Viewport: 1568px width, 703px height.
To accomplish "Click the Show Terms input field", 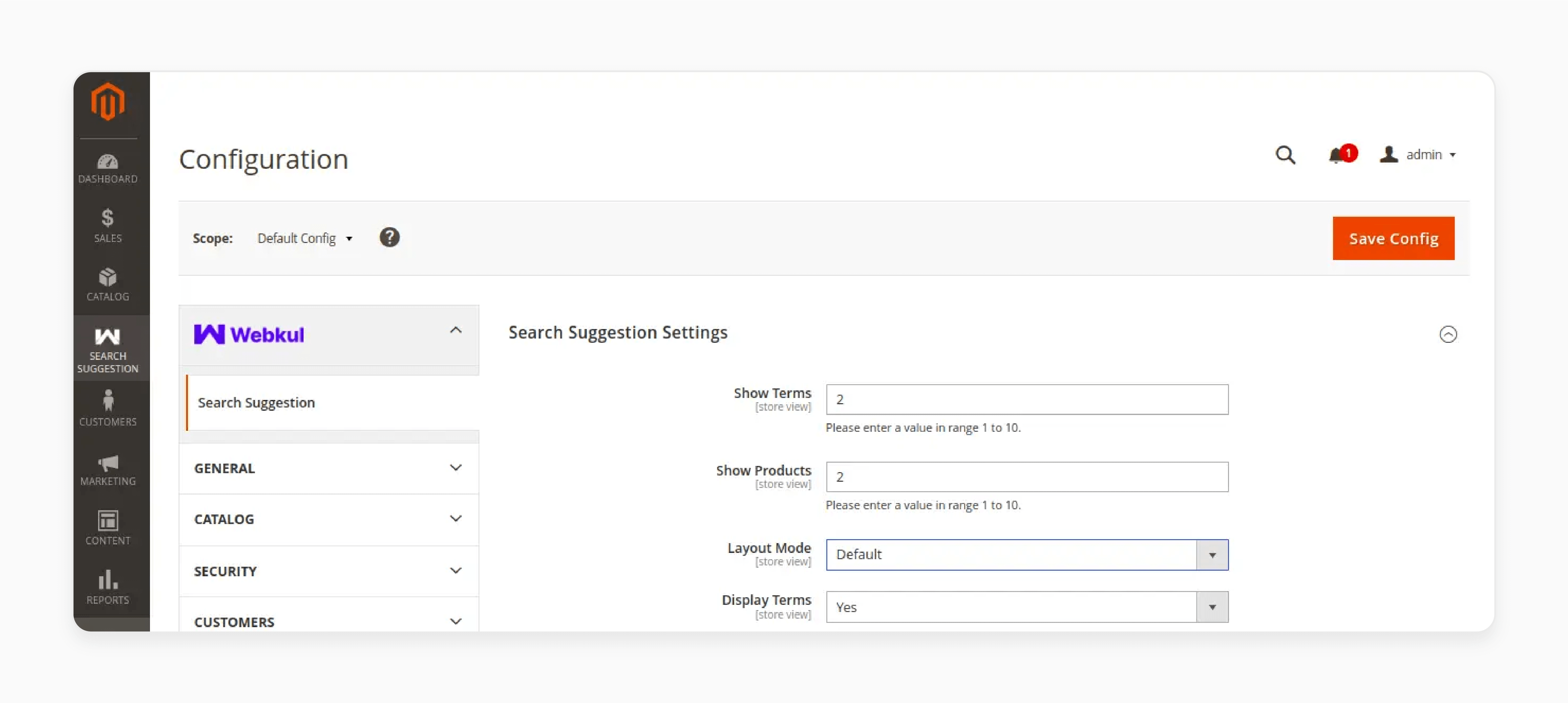I will [1027, 399].
